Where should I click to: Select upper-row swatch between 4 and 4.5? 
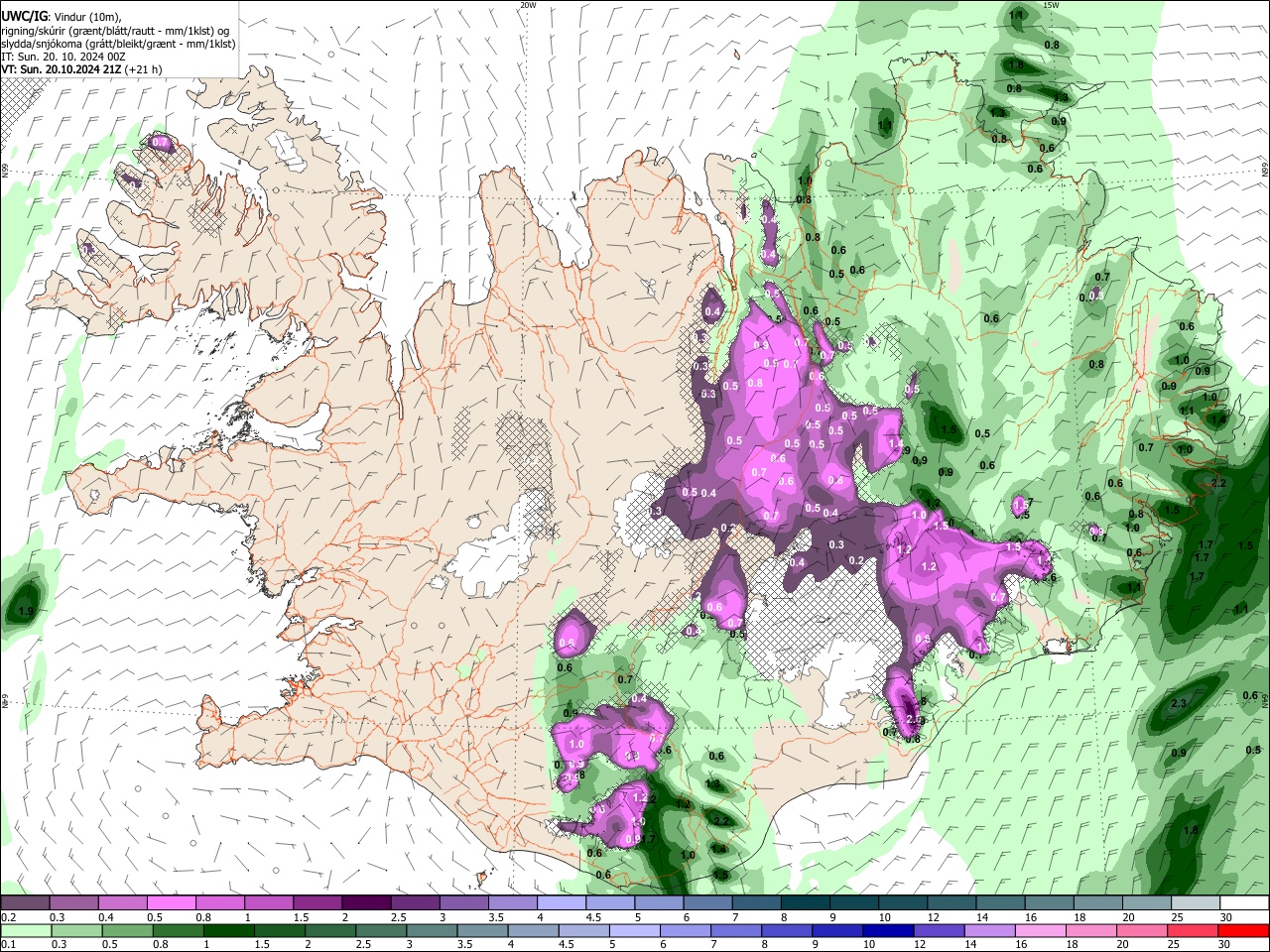pyautogui.click(x=562, y=903)
